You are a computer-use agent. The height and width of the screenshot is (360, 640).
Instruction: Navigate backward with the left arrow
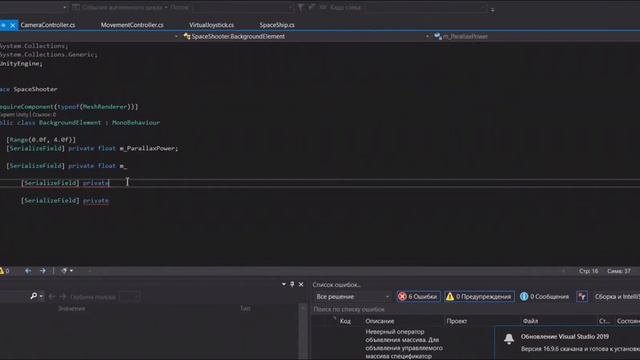[x=28, y=271]
